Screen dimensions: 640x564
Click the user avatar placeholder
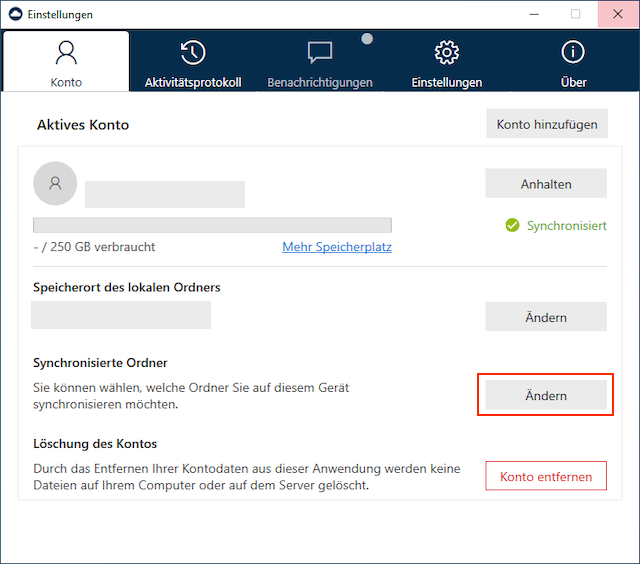[55, 183]
